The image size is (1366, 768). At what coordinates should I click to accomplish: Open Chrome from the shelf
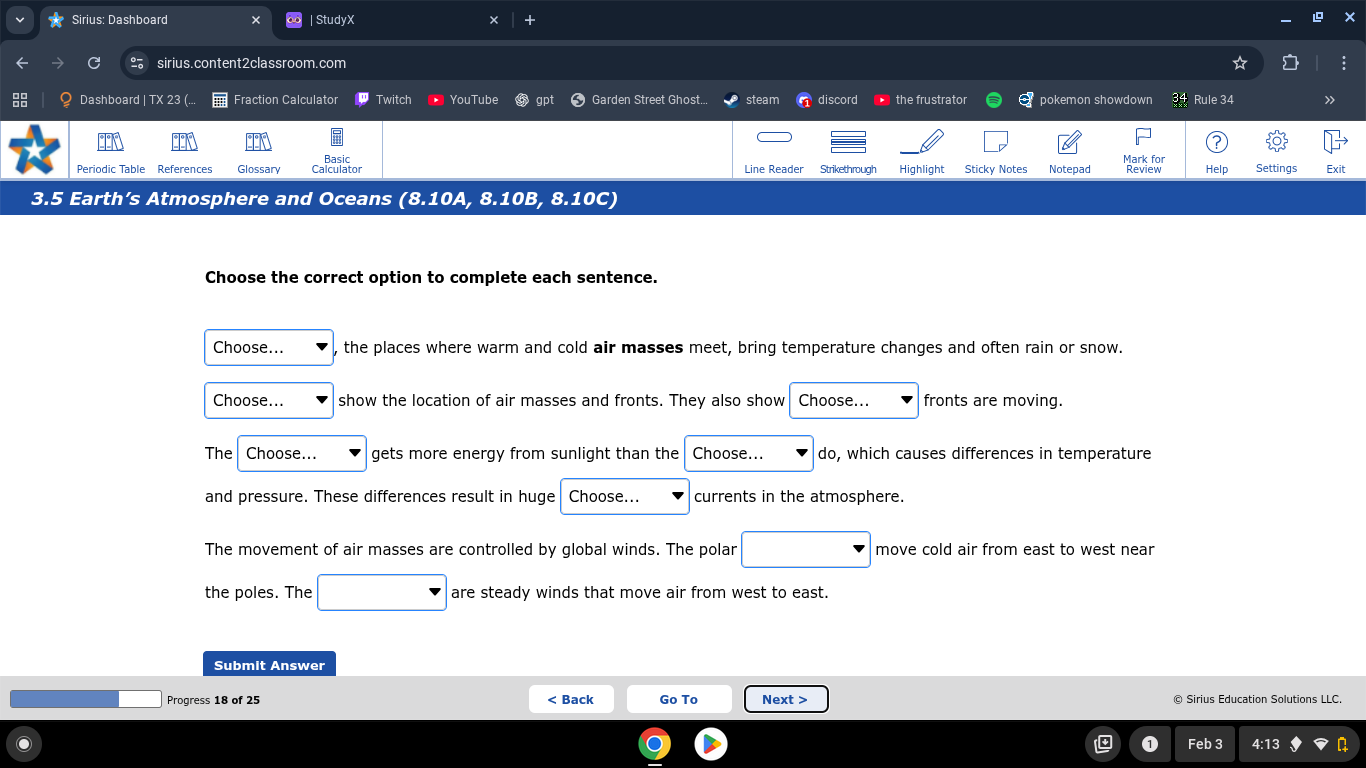(x=654, y=744)
